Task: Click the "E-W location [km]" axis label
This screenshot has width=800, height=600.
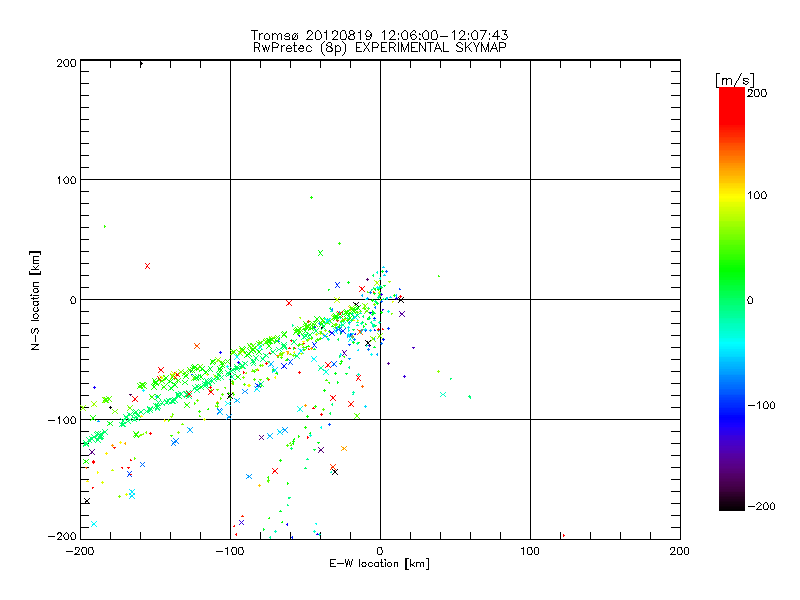Action: [x=379, y=564]
